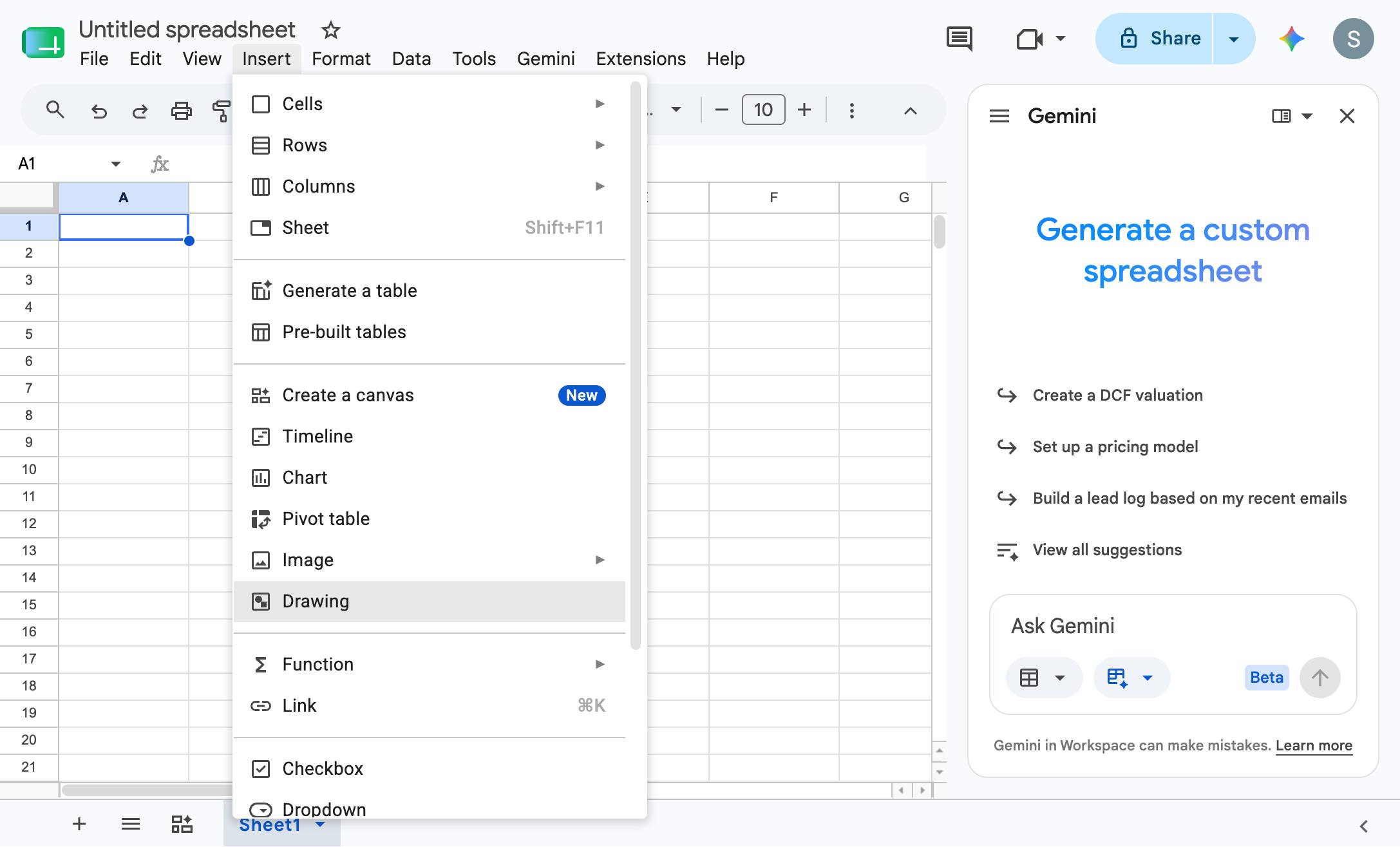Select column F header

[x=774, y=198]
